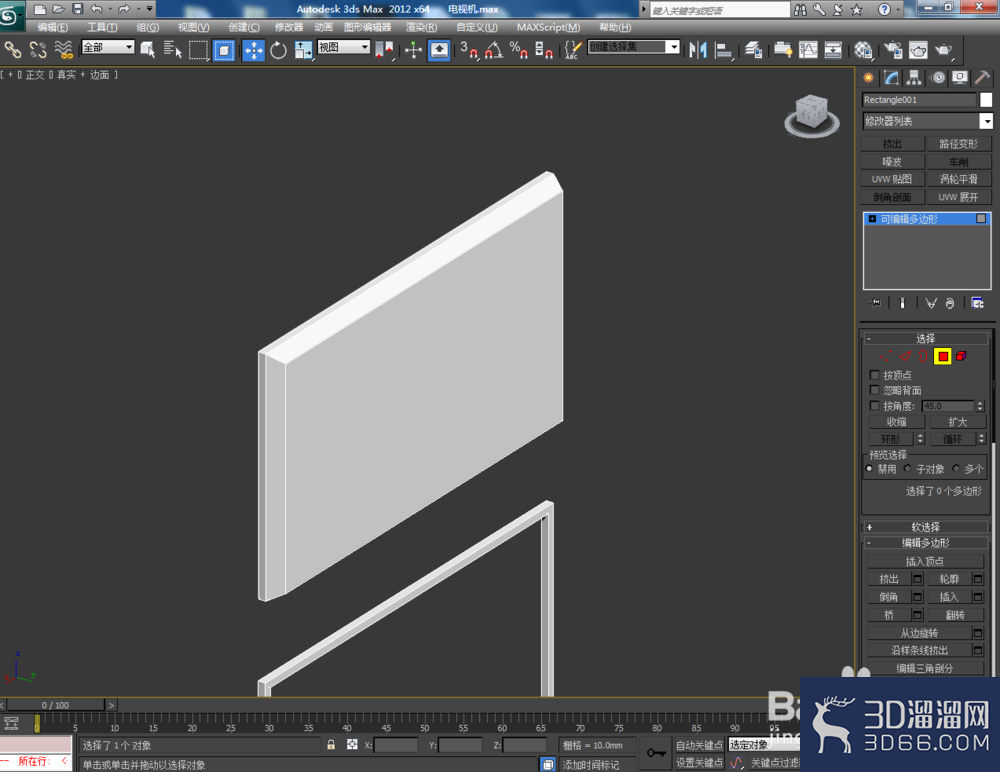Toggle Percent Snap
The image size is (1000, 772).
[x=518, y=50]
